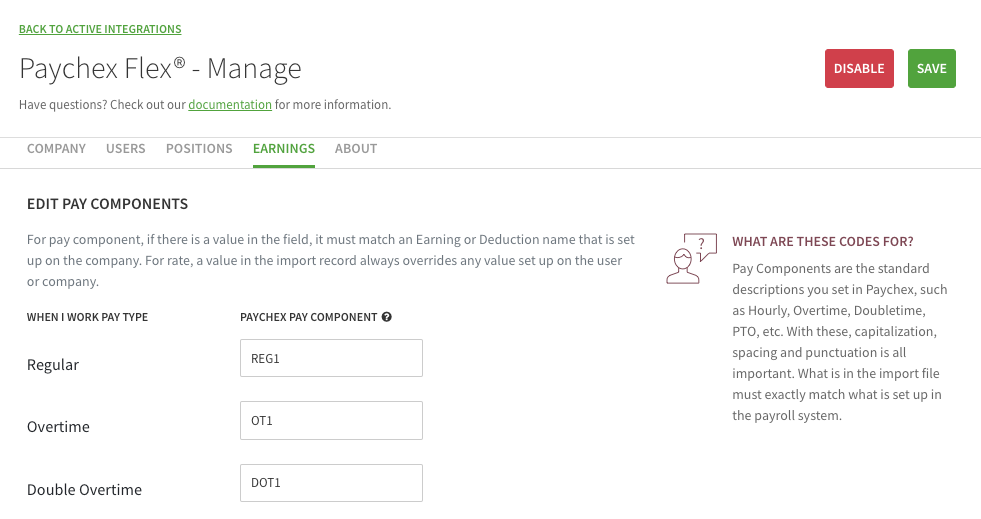
Task: Click the What Are These Codes For heading
Action: click(x=823, y=241)
